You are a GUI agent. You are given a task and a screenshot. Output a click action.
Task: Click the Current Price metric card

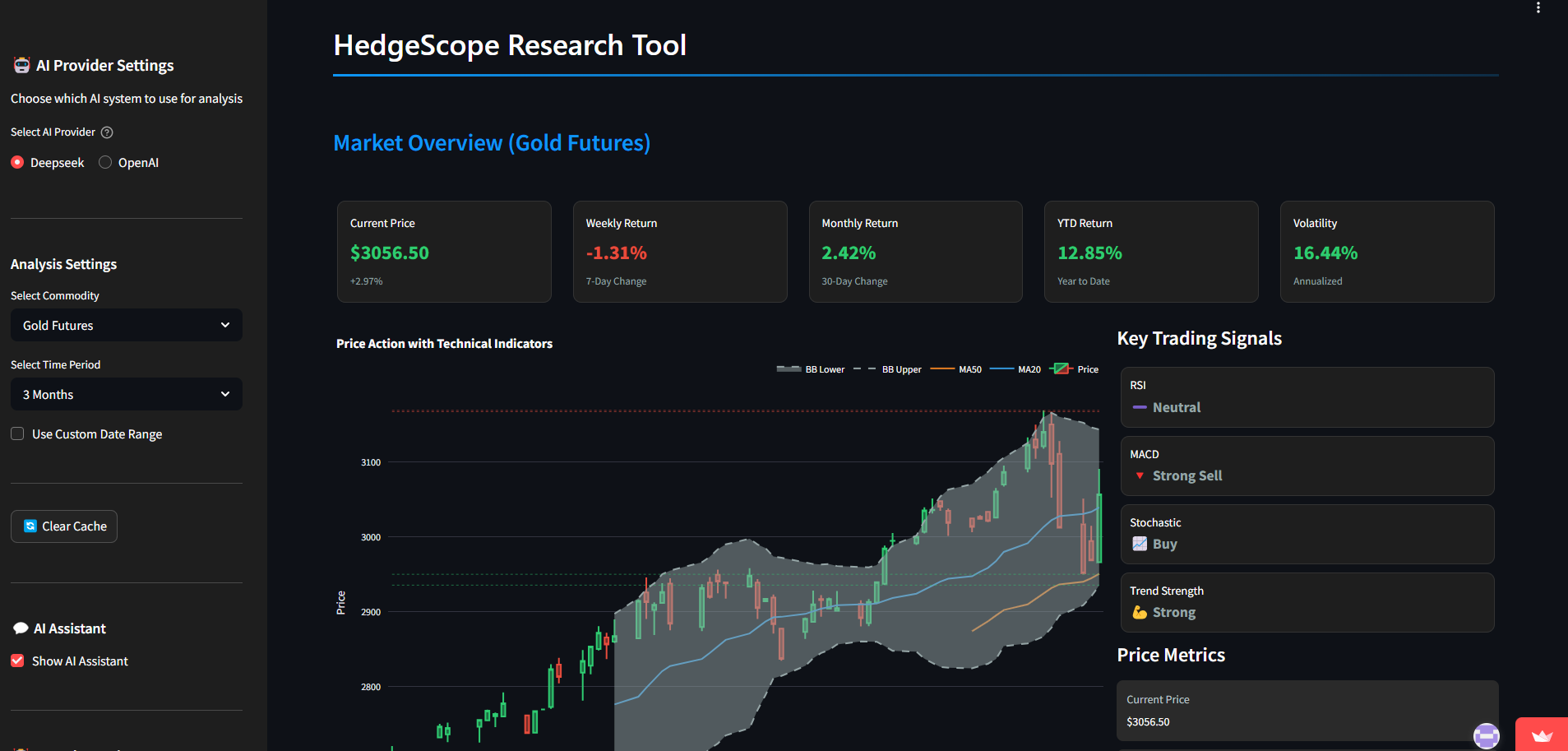tap(444, 252)
